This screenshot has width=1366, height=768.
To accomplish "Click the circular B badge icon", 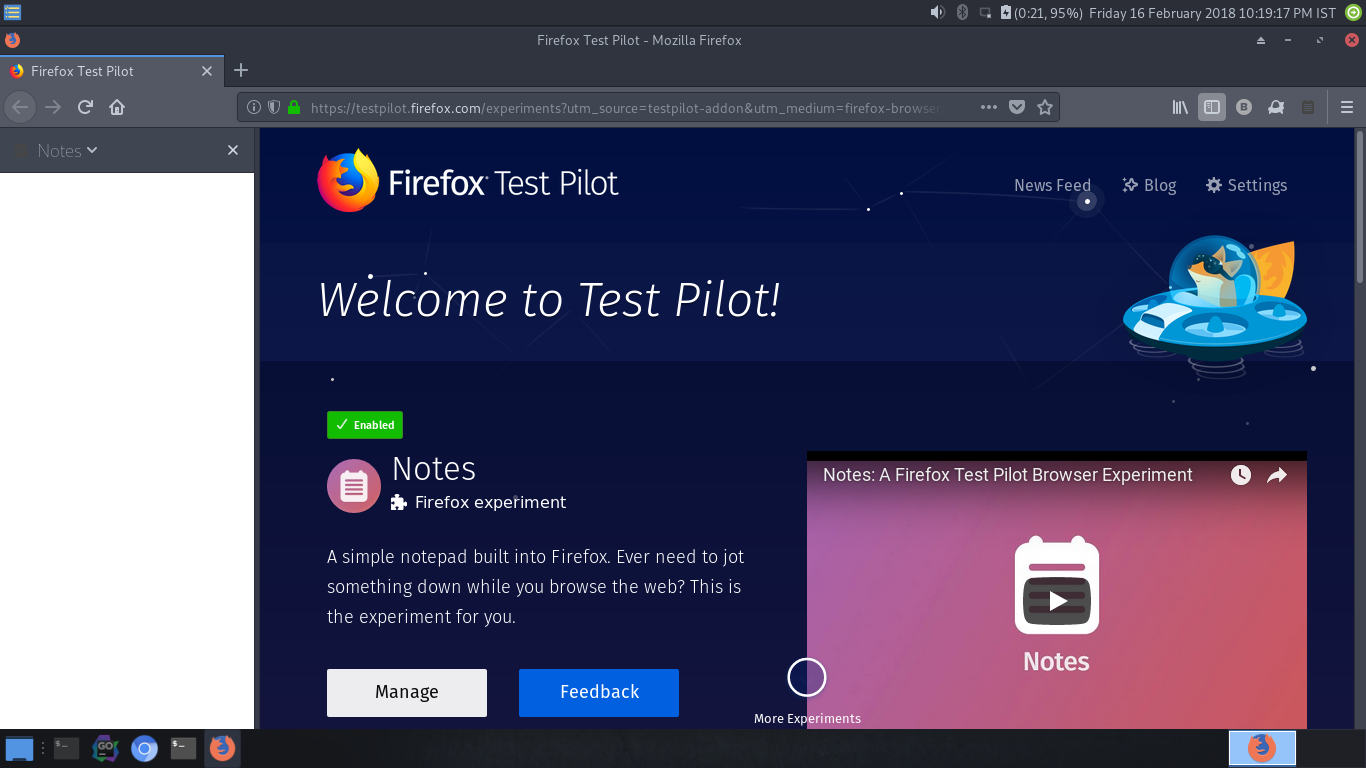I will pyautogui.click(x=1243, y=107).
